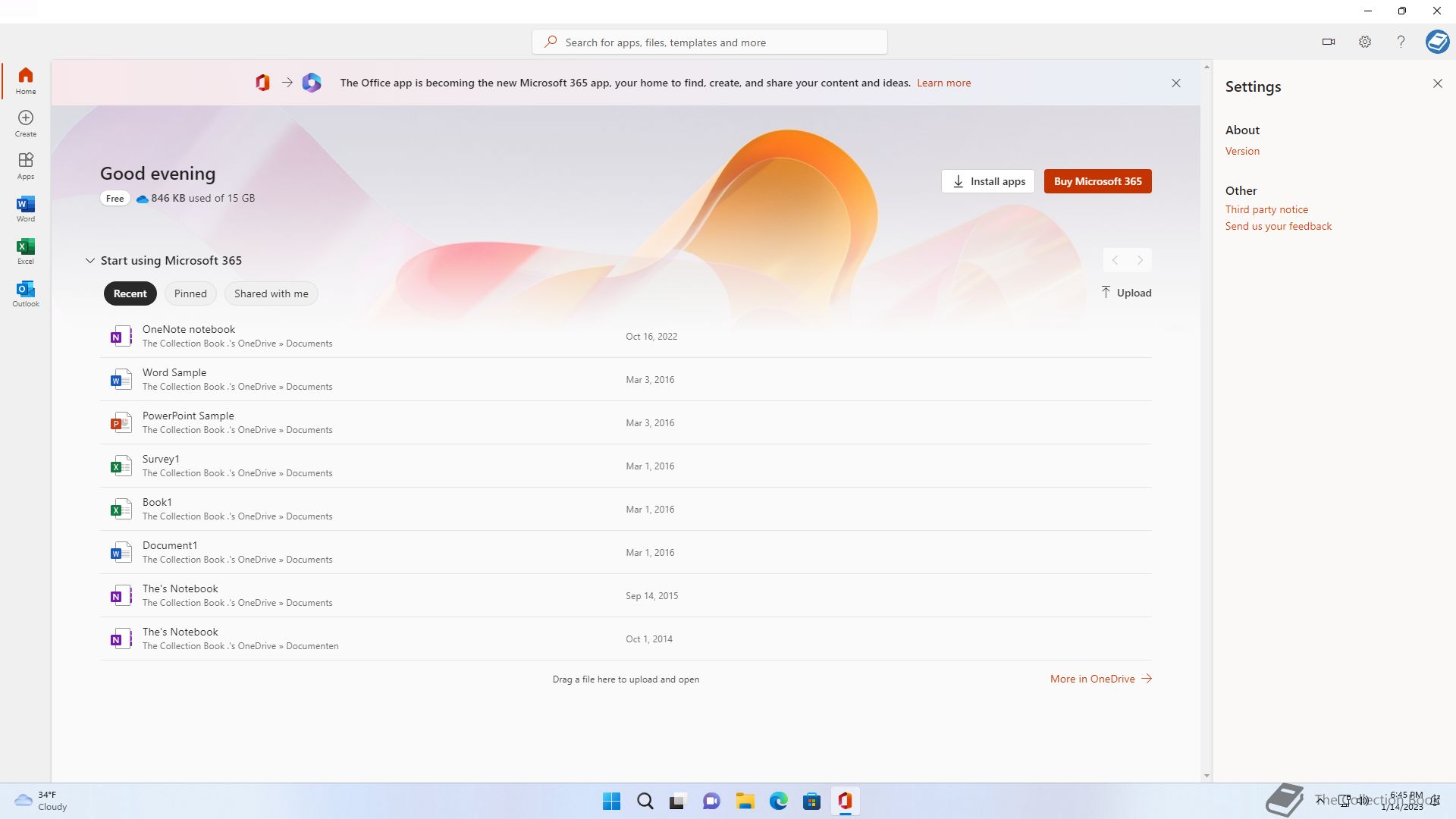Screen dimensions: 1456x819
Task: Launch Word from the sidebar
Action: [x=26, y=208]
